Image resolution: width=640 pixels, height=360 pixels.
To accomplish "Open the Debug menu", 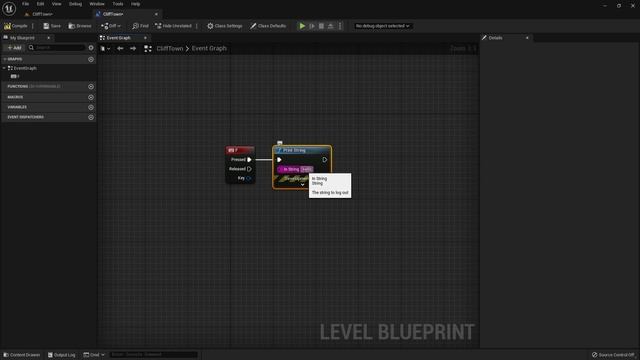I will pos(75,4).
